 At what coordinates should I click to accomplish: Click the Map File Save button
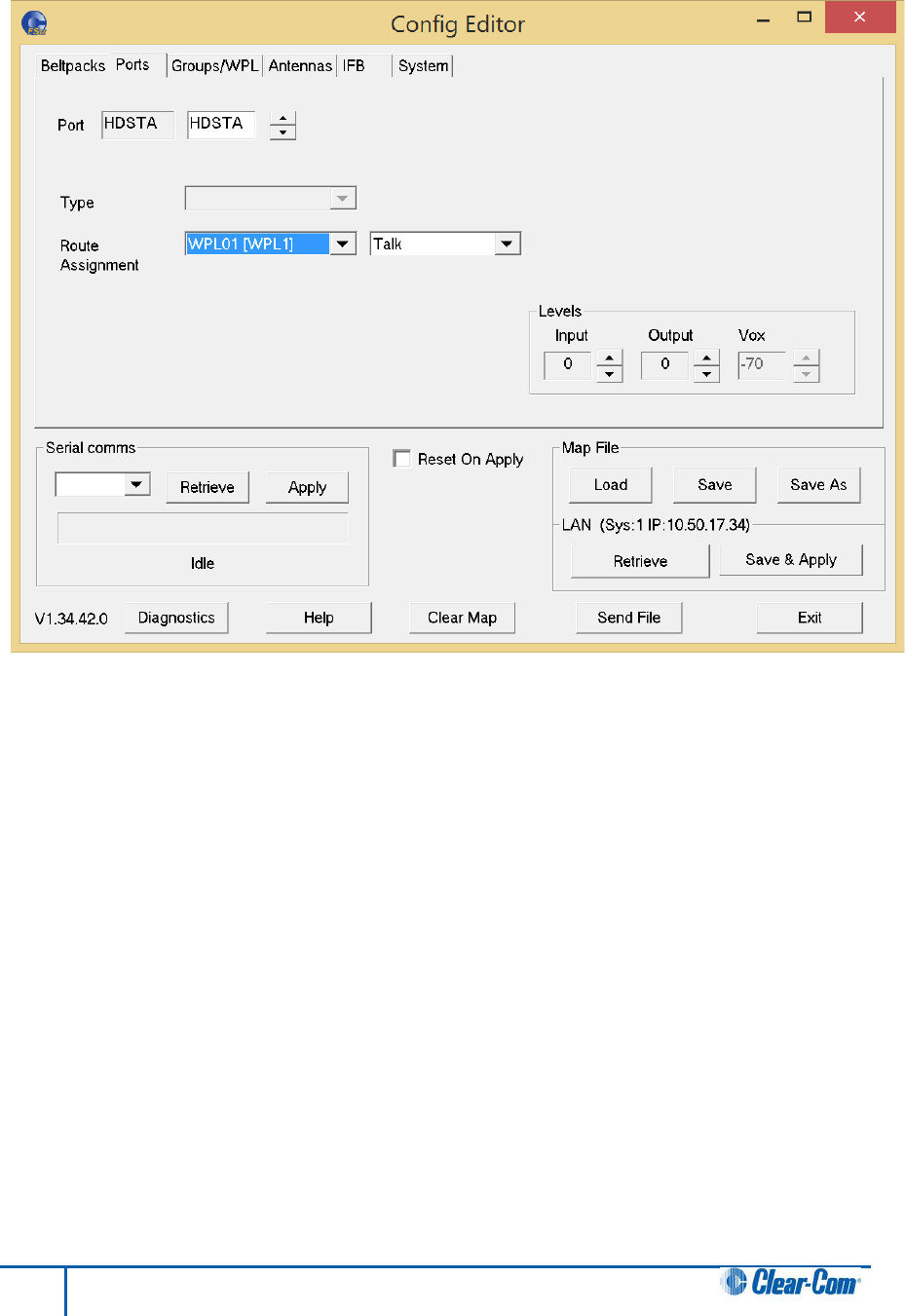point(715,485)
